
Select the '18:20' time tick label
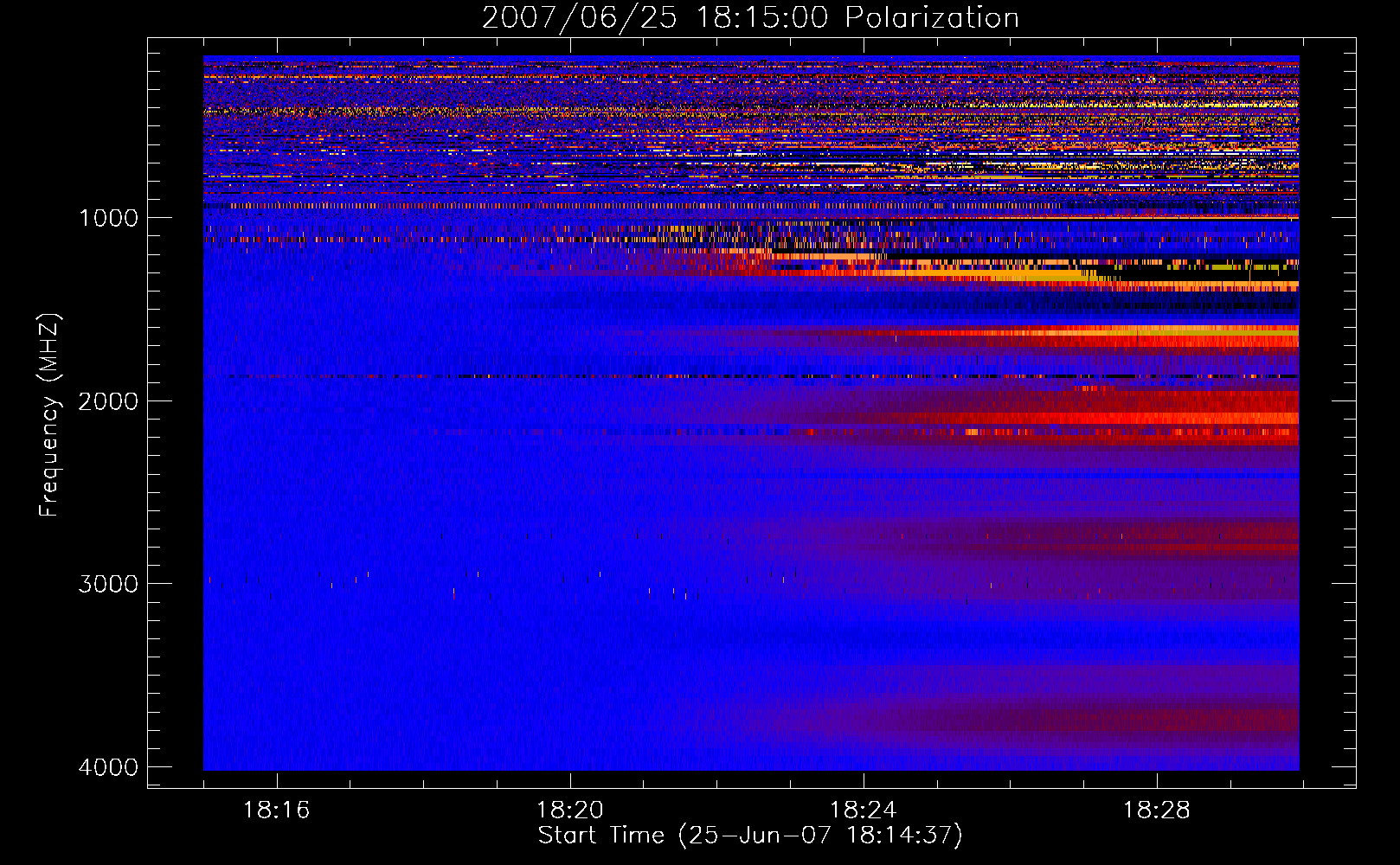pos(569,811)
